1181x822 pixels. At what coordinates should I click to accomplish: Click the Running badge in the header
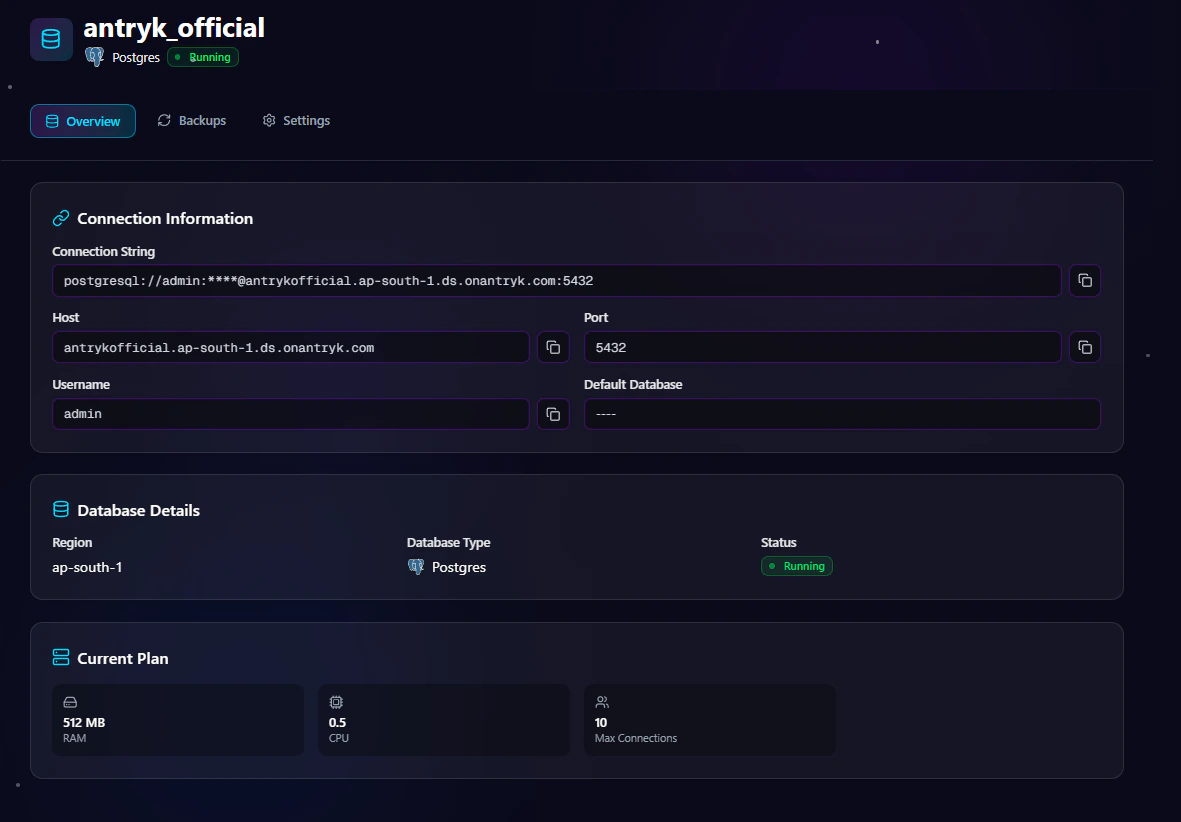tap(203, 57)
